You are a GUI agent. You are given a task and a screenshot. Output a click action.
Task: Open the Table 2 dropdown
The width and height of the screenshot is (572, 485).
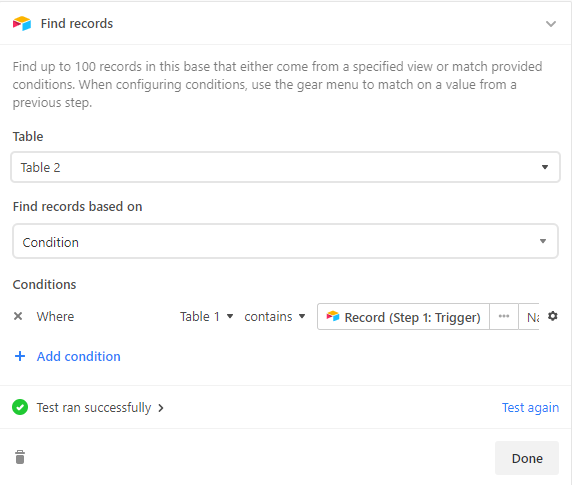coord(285,167)
